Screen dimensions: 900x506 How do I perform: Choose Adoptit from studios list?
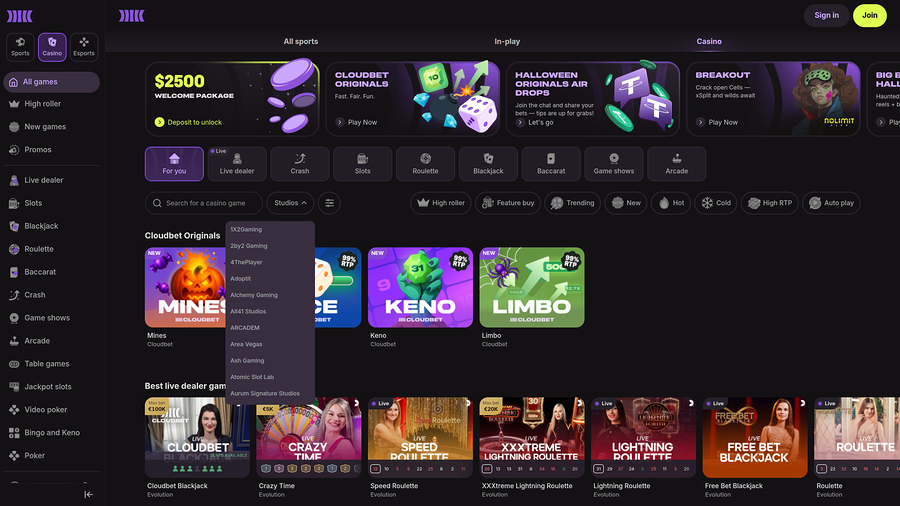point(270,279)
